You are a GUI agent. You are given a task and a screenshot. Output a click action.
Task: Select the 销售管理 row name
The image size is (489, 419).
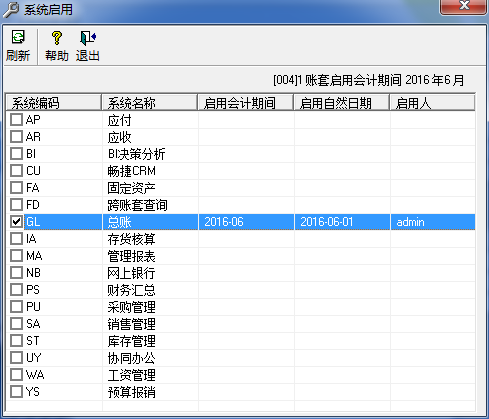coord(132,324)
